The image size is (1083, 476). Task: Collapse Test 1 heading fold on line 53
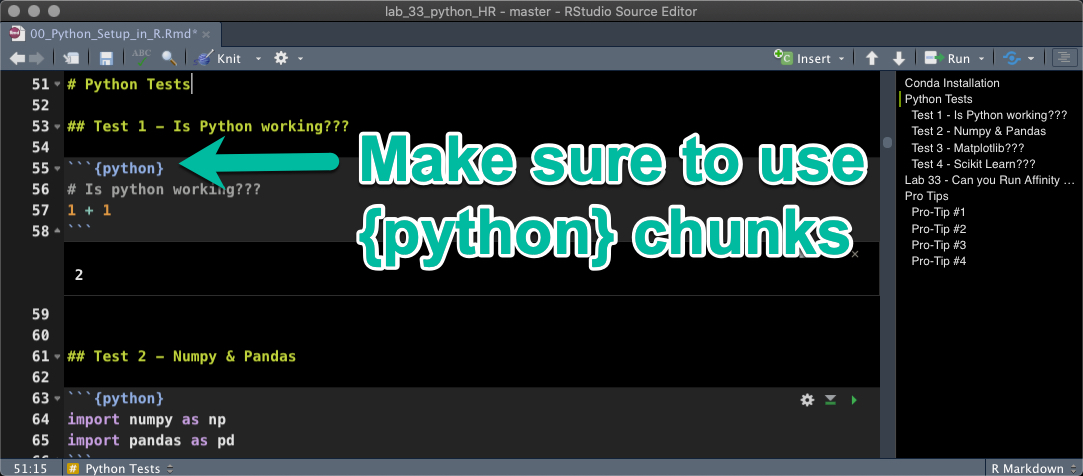(x=57, y=127)
